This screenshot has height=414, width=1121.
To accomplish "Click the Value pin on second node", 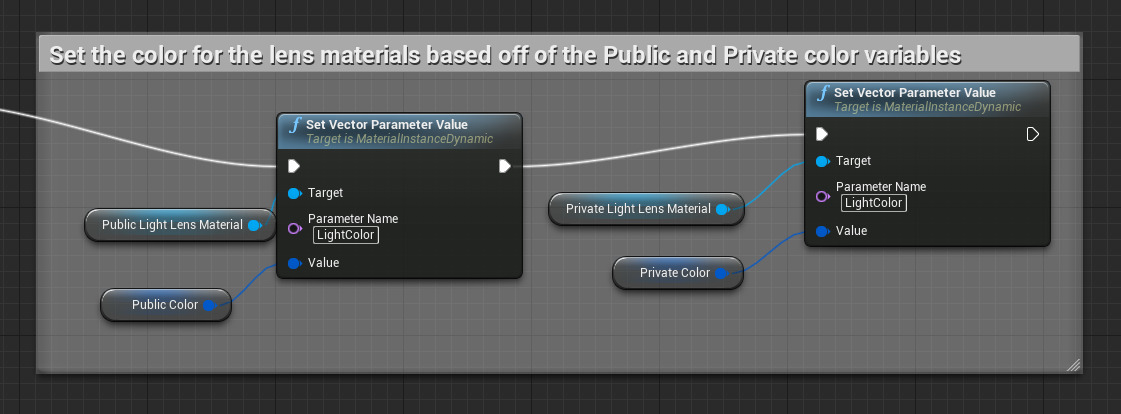I will [822, 231].
